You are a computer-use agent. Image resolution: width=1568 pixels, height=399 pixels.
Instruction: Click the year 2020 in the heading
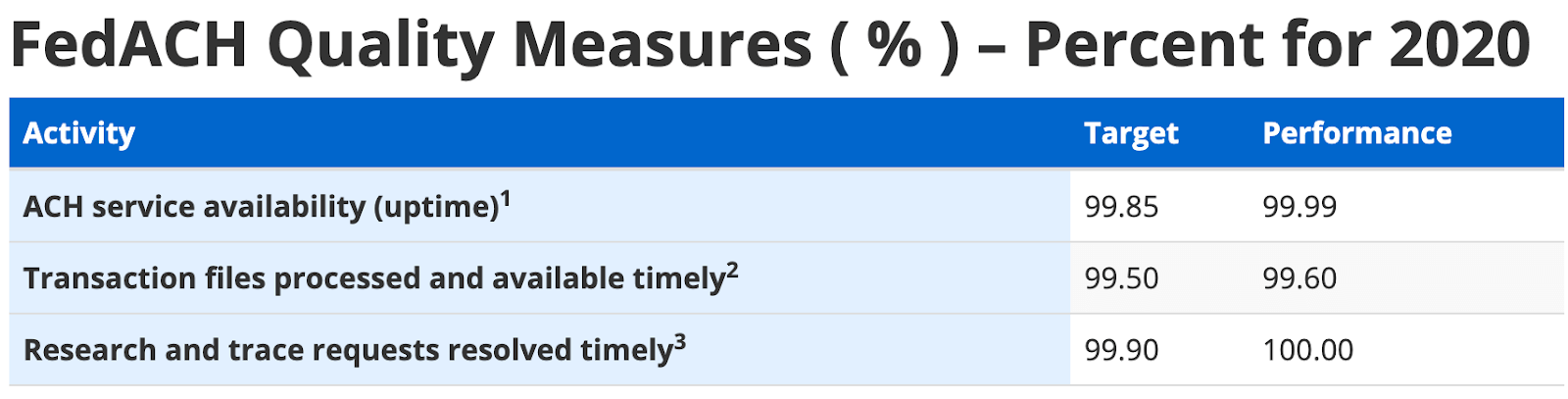[1459, 45]
